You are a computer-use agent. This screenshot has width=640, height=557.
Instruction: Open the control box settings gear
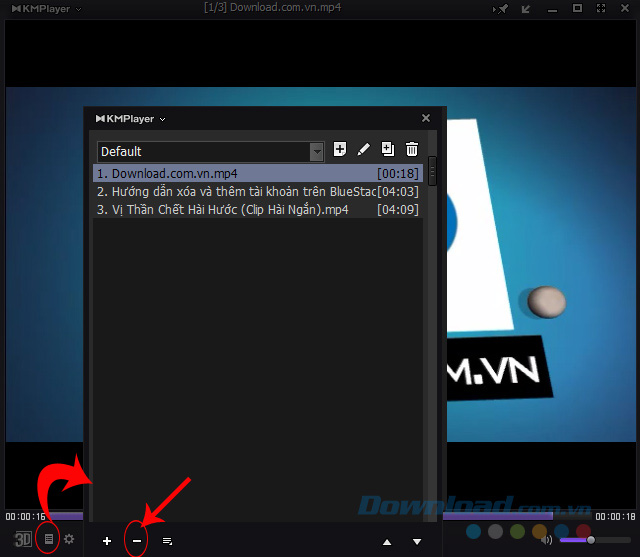[x=69, y=539]
